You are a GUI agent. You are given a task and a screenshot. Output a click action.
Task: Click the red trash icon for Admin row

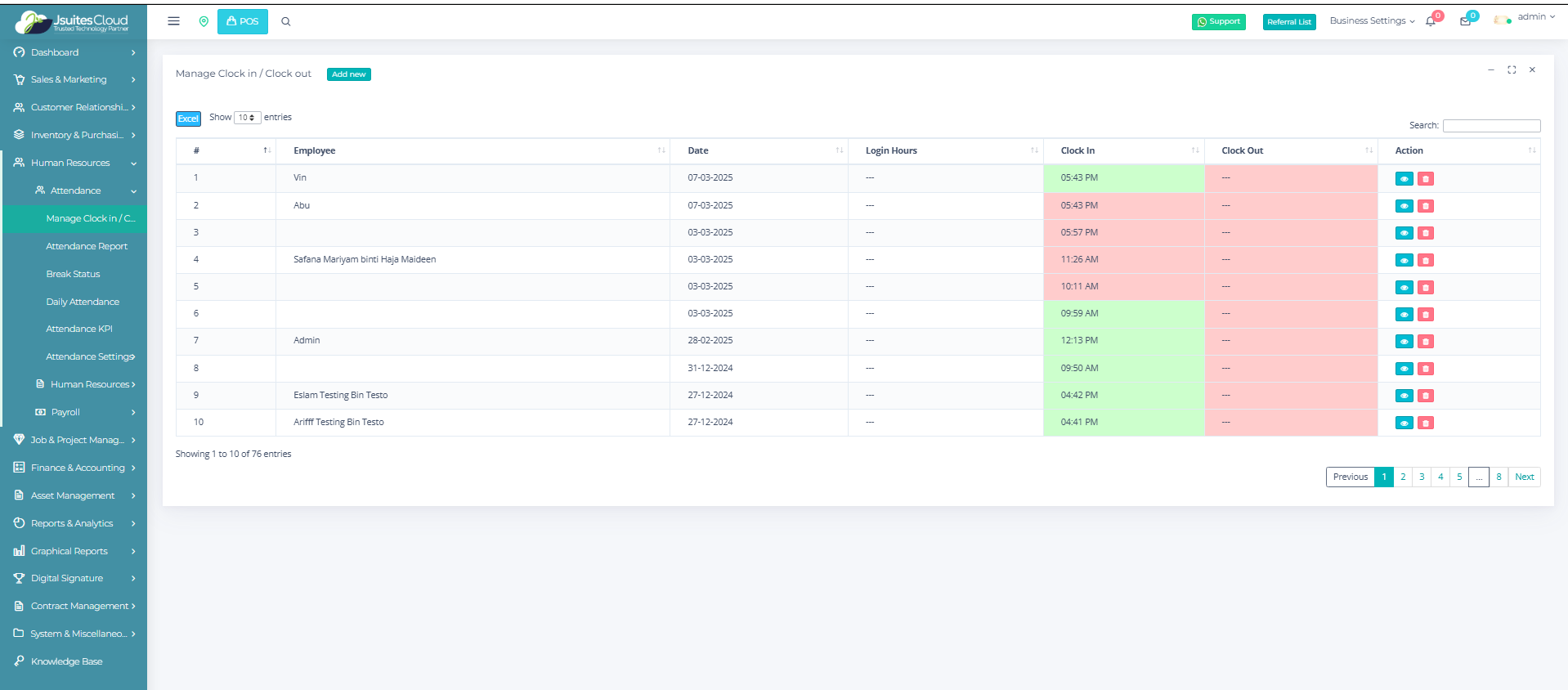pyautogui.click(x=1425, y=342)
